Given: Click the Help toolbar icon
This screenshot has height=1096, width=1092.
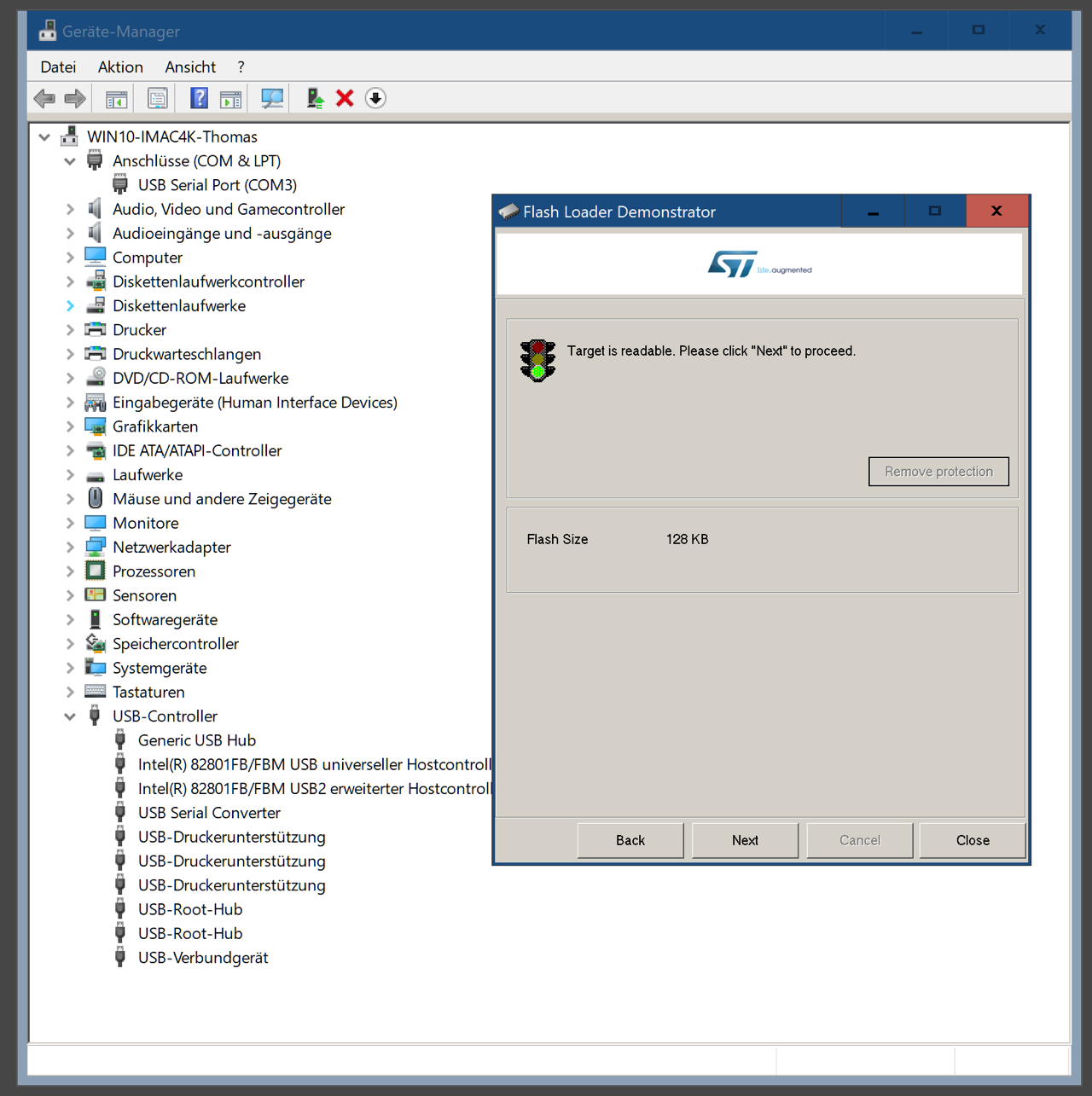Looking at the screenshot, I should (199, 98).
